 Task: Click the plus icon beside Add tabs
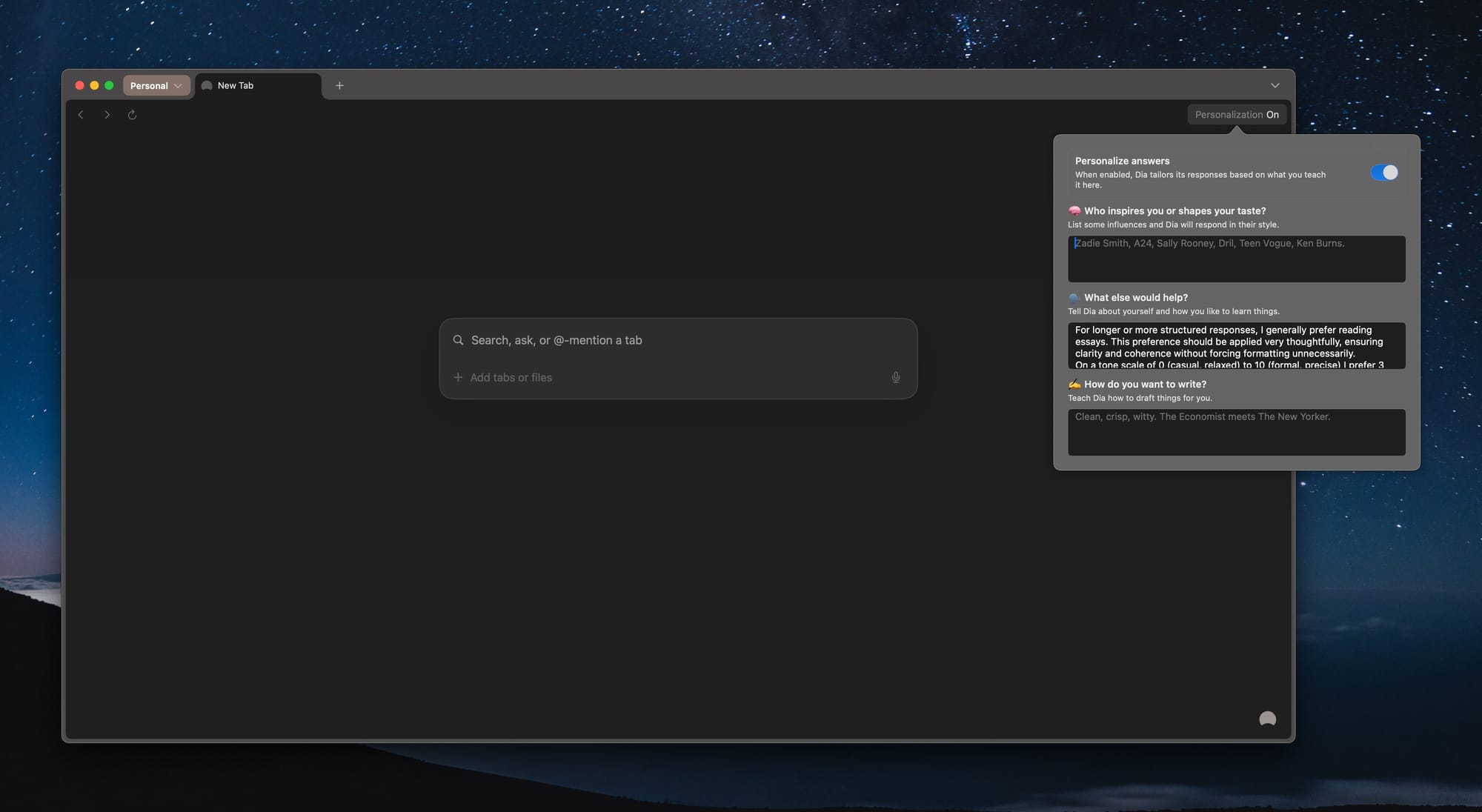click(458, 378)
